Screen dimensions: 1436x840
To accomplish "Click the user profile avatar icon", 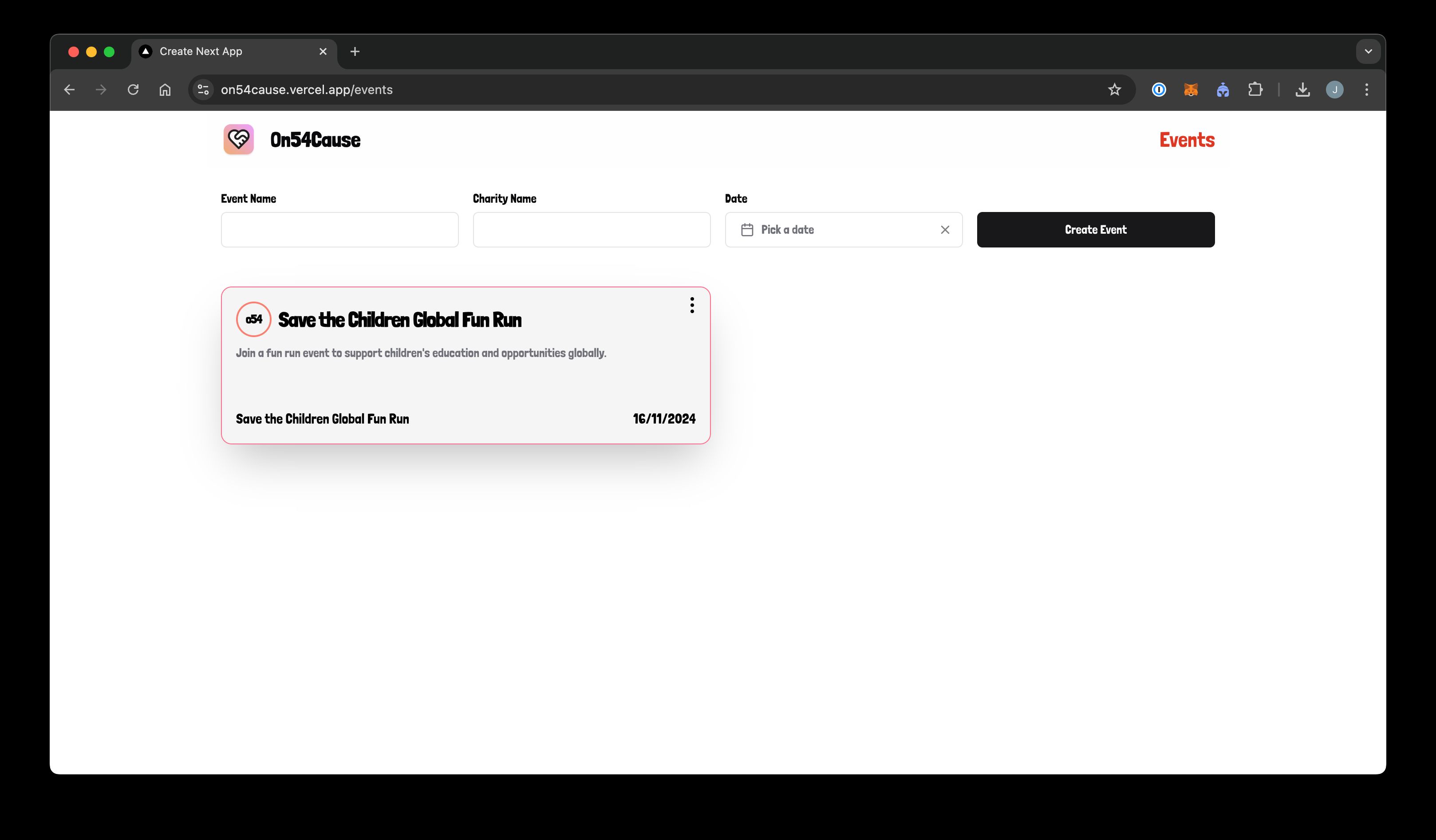I will [x=1336, y=89].
